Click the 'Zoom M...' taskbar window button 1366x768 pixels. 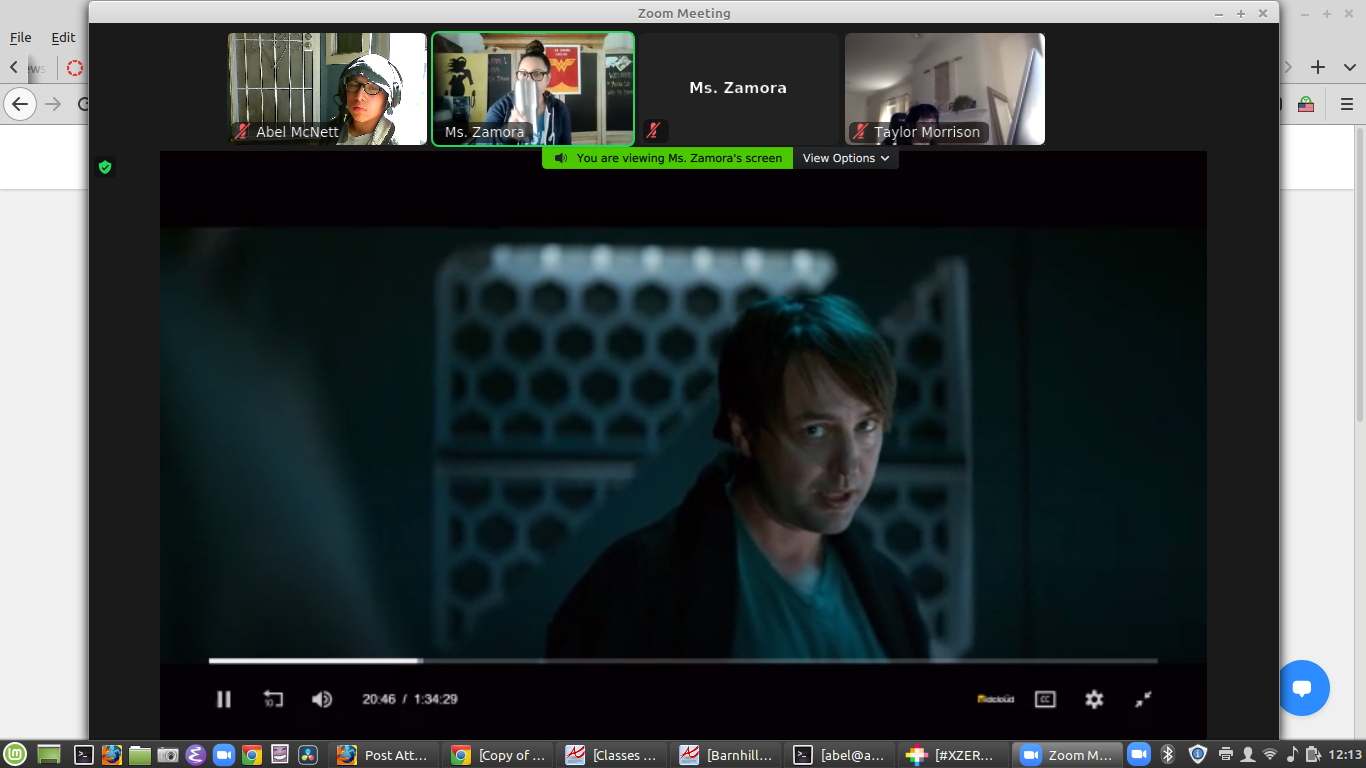[1067, 755]
